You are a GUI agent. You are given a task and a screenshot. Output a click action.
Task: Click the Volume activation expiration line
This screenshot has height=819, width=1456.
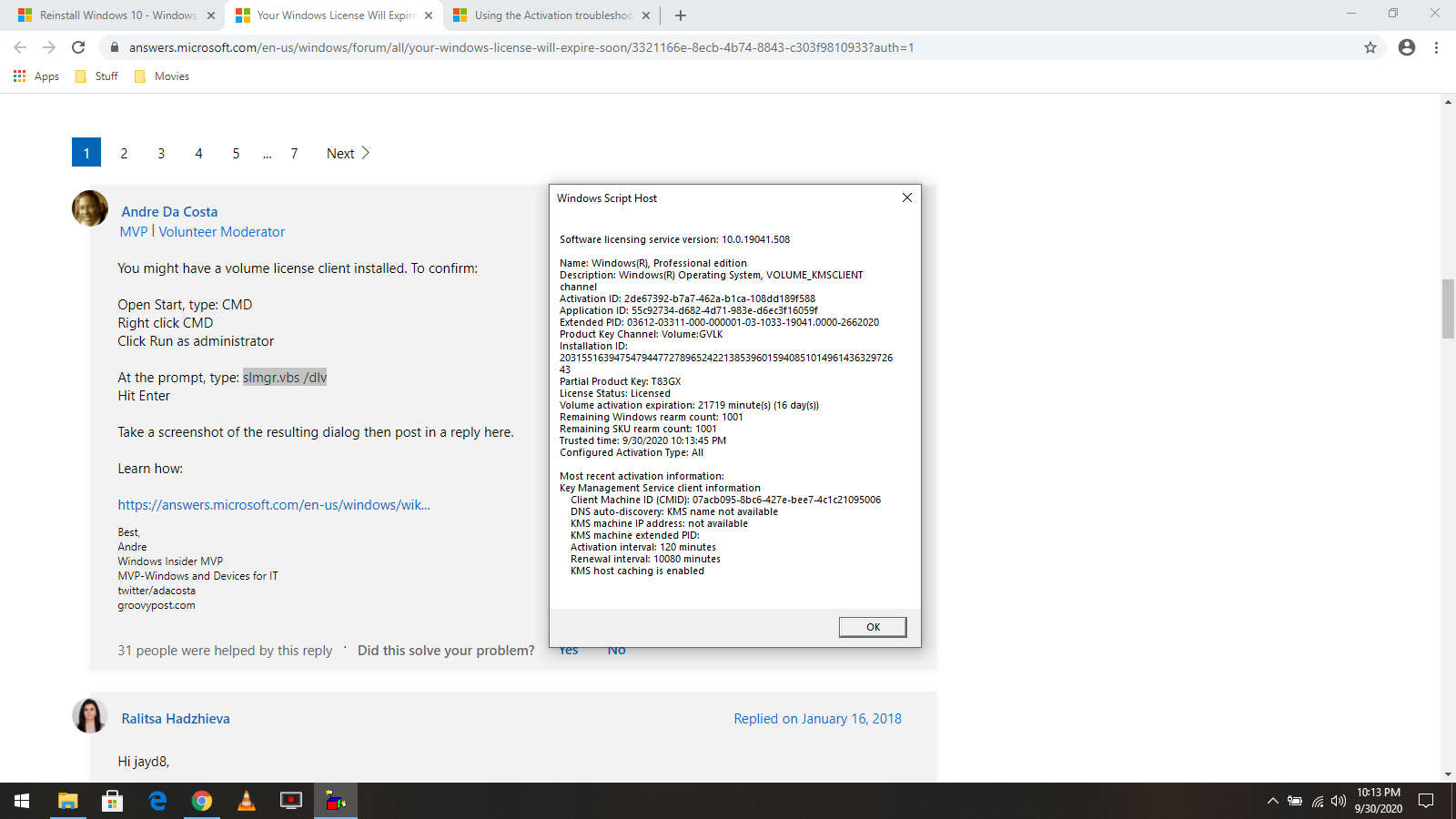click(x=690, y=405)
